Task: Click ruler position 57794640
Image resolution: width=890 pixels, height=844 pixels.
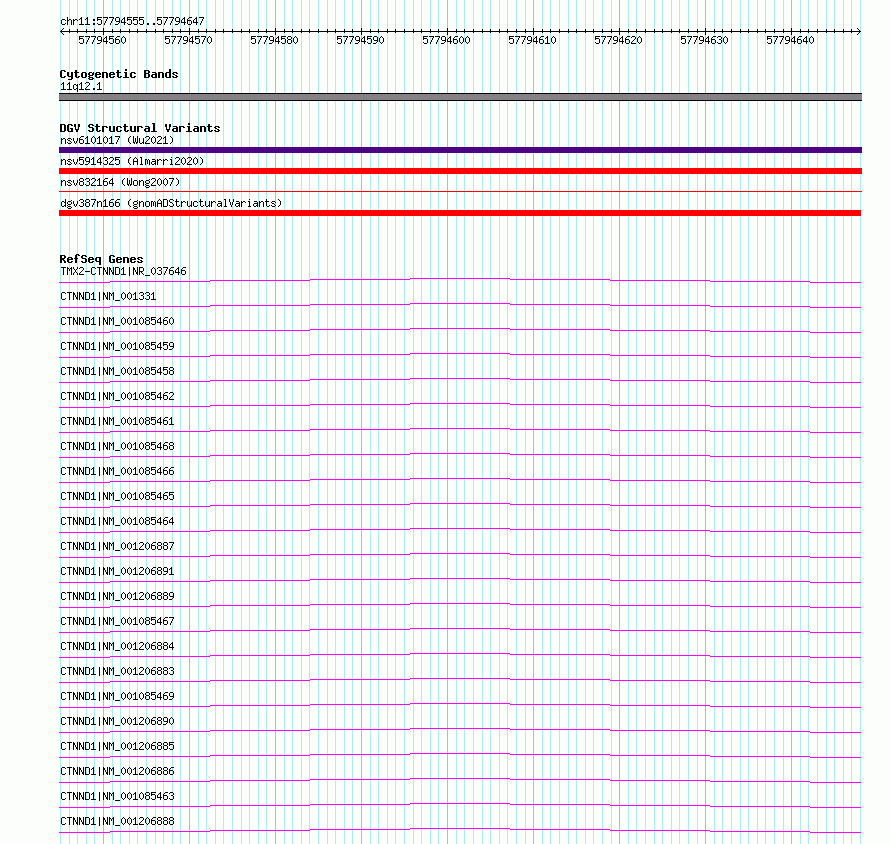Action: (x=791, y=40)
